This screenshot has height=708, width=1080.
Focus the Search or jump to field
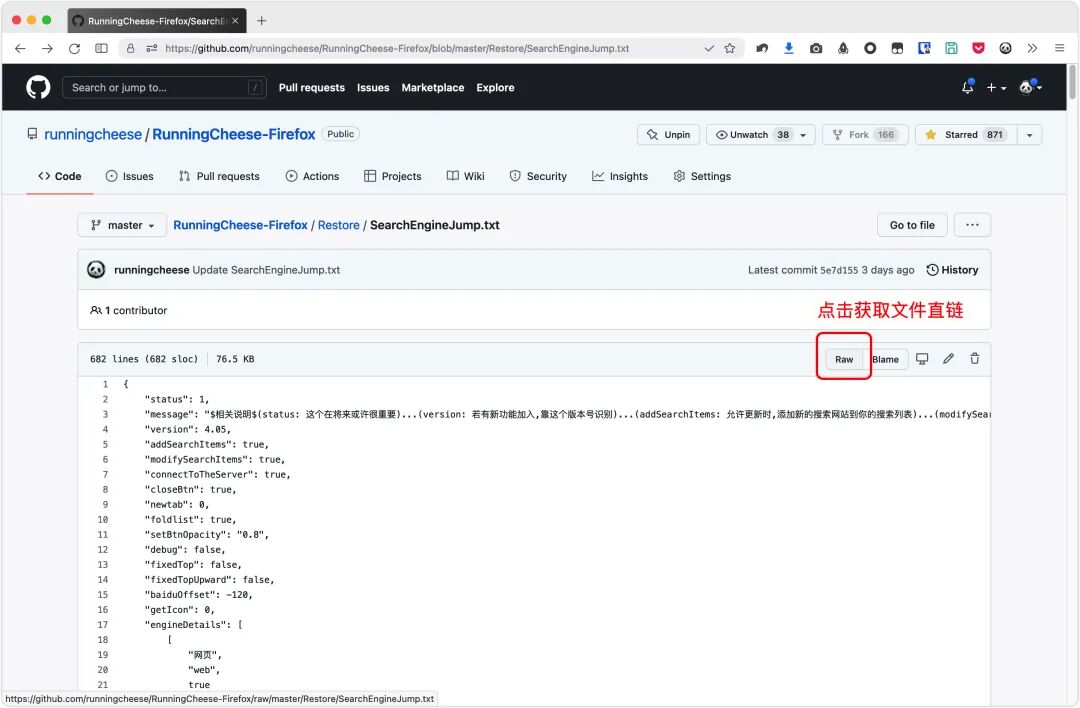[164, 87]
